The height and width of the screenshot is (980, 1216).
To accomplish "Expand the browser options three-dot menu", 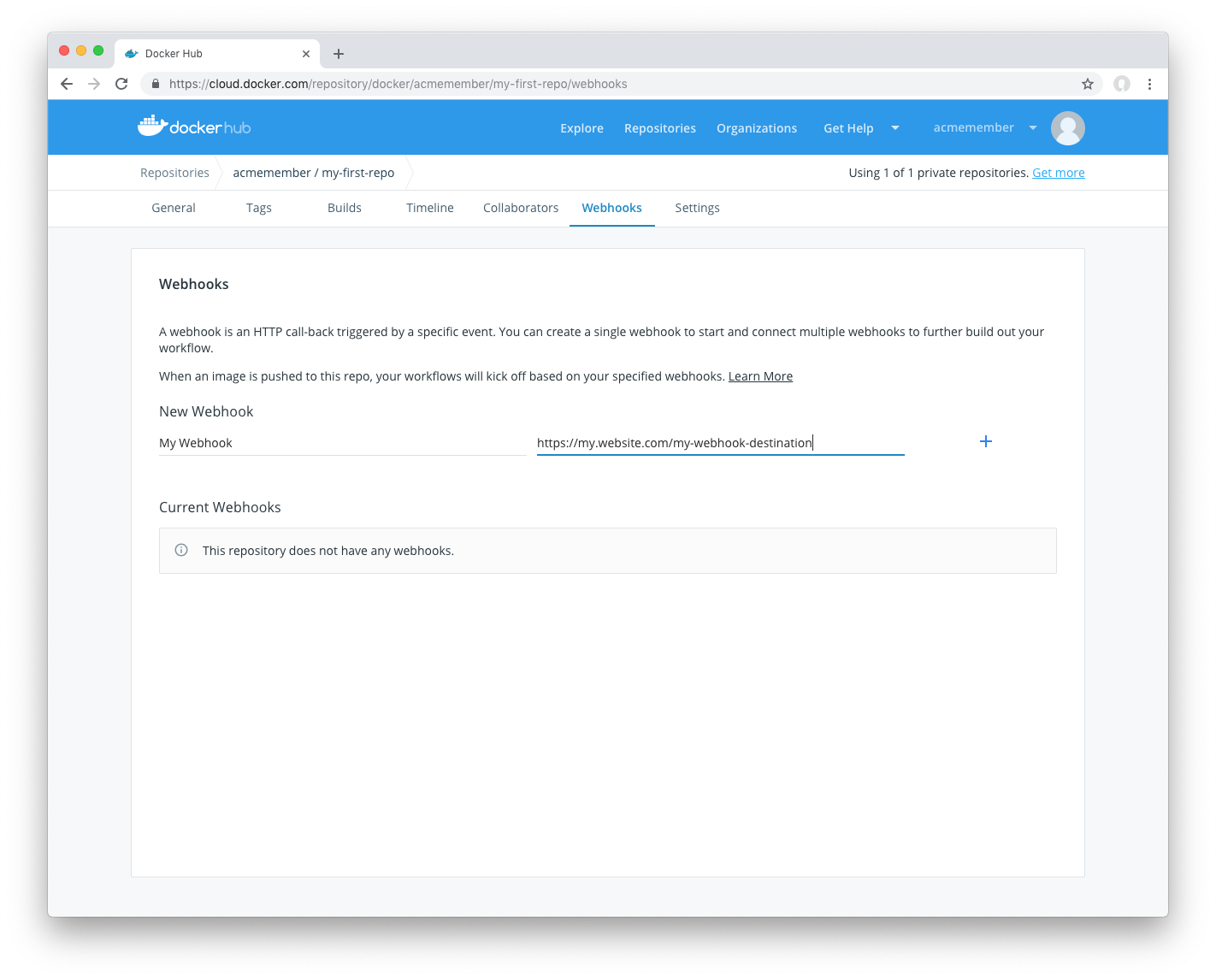I will (x=1150, y=84).
